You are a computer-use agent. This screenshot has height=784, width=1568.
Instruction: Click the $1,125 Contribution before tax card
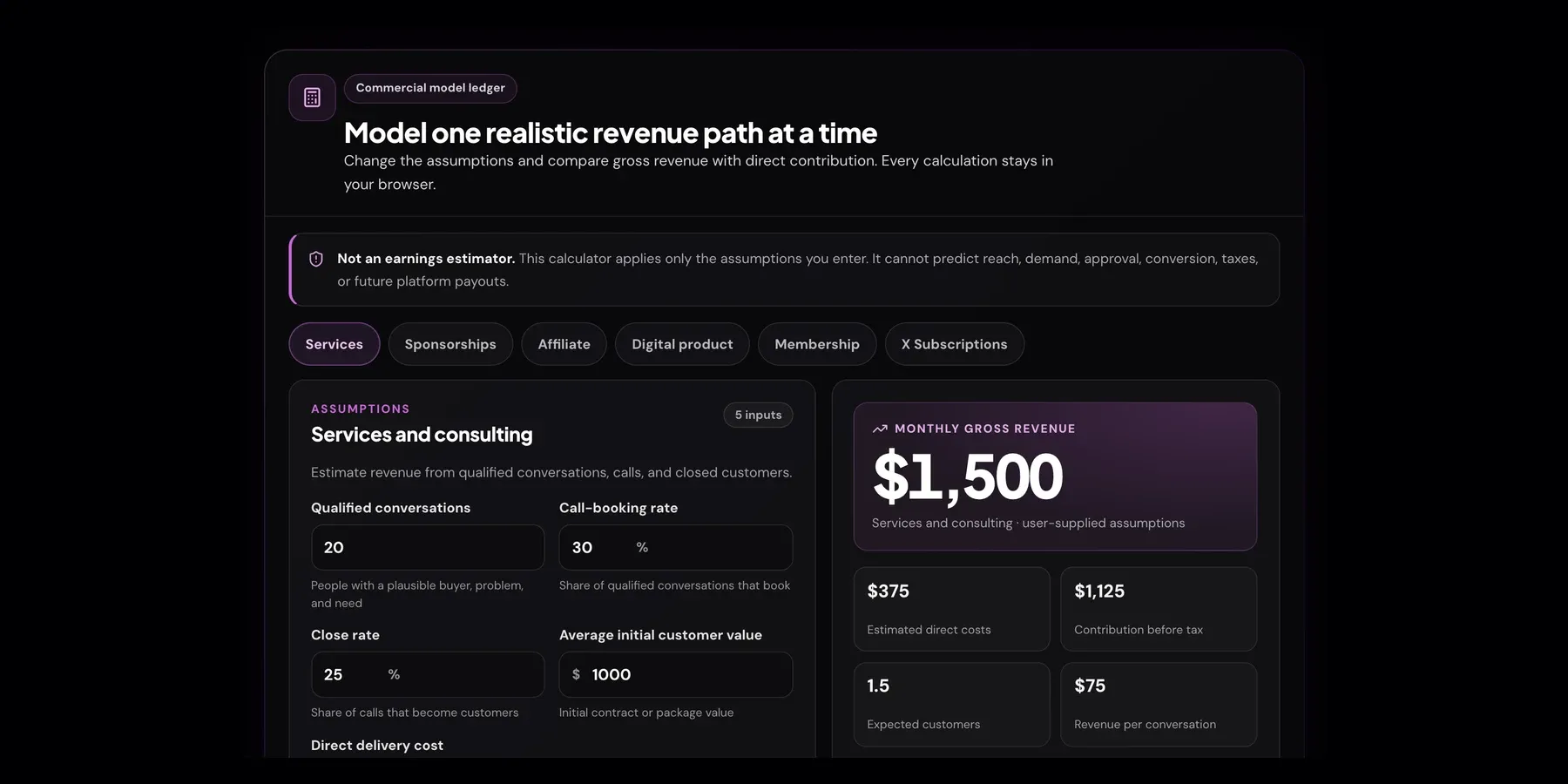pos(1159,609)
